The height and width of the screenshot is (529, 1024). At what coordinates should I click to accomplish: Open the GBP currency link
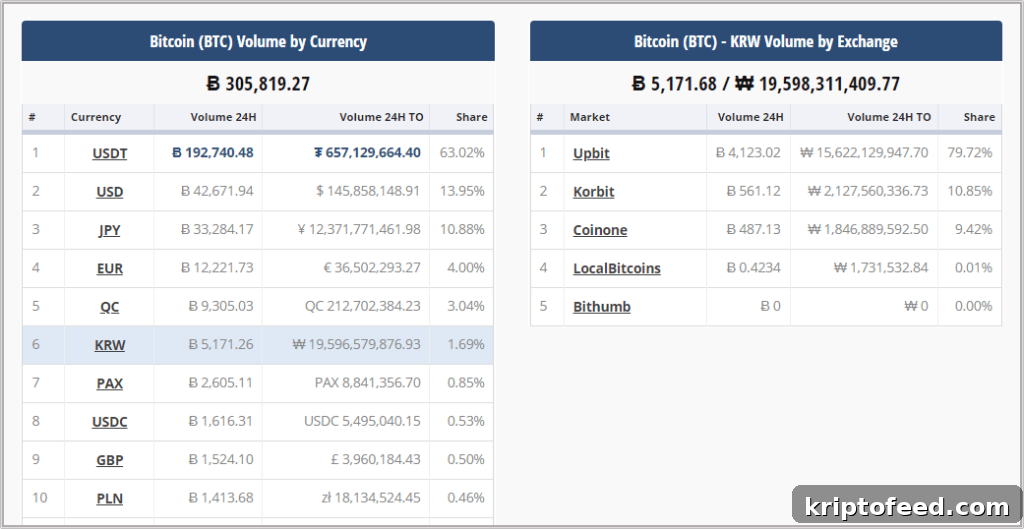[x=110, y=460]
